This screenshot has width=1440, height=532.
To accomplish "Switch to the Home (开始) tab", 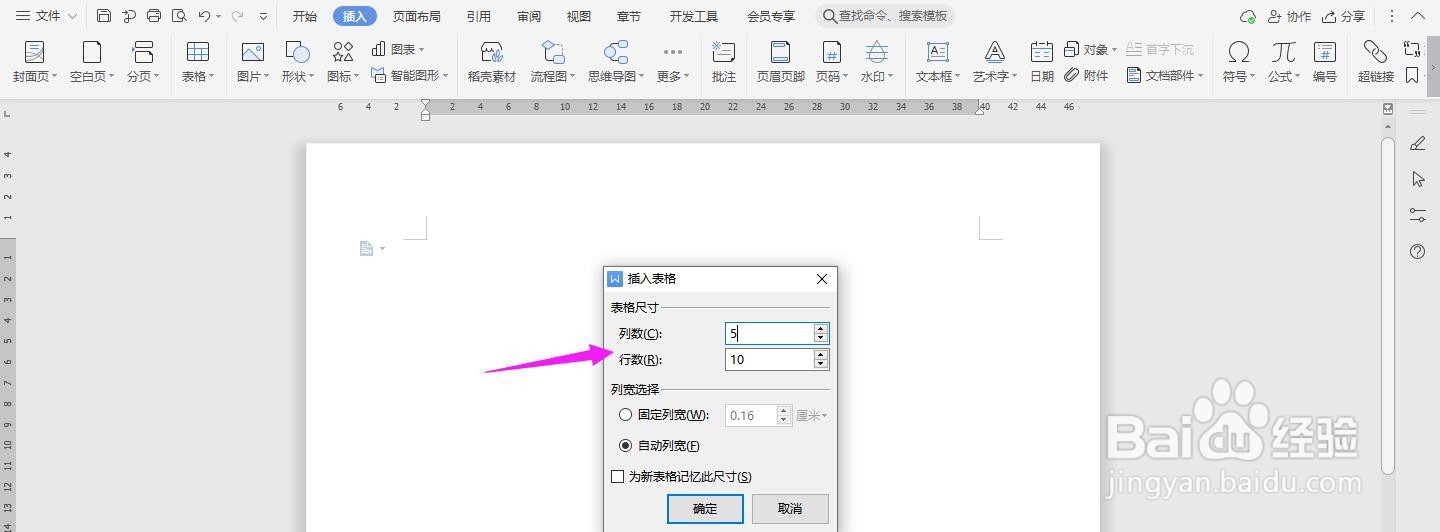I will (305, 16).
